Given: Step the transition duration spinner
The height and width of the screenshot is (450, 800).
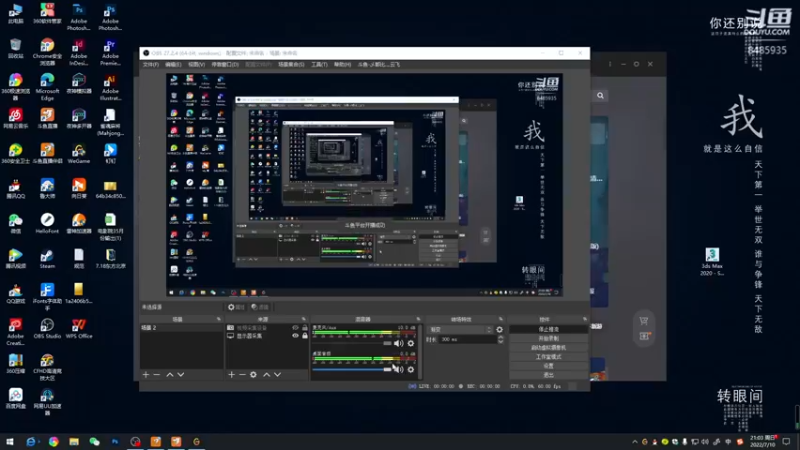Looking at the screenshot, I should tap(500, 339).
